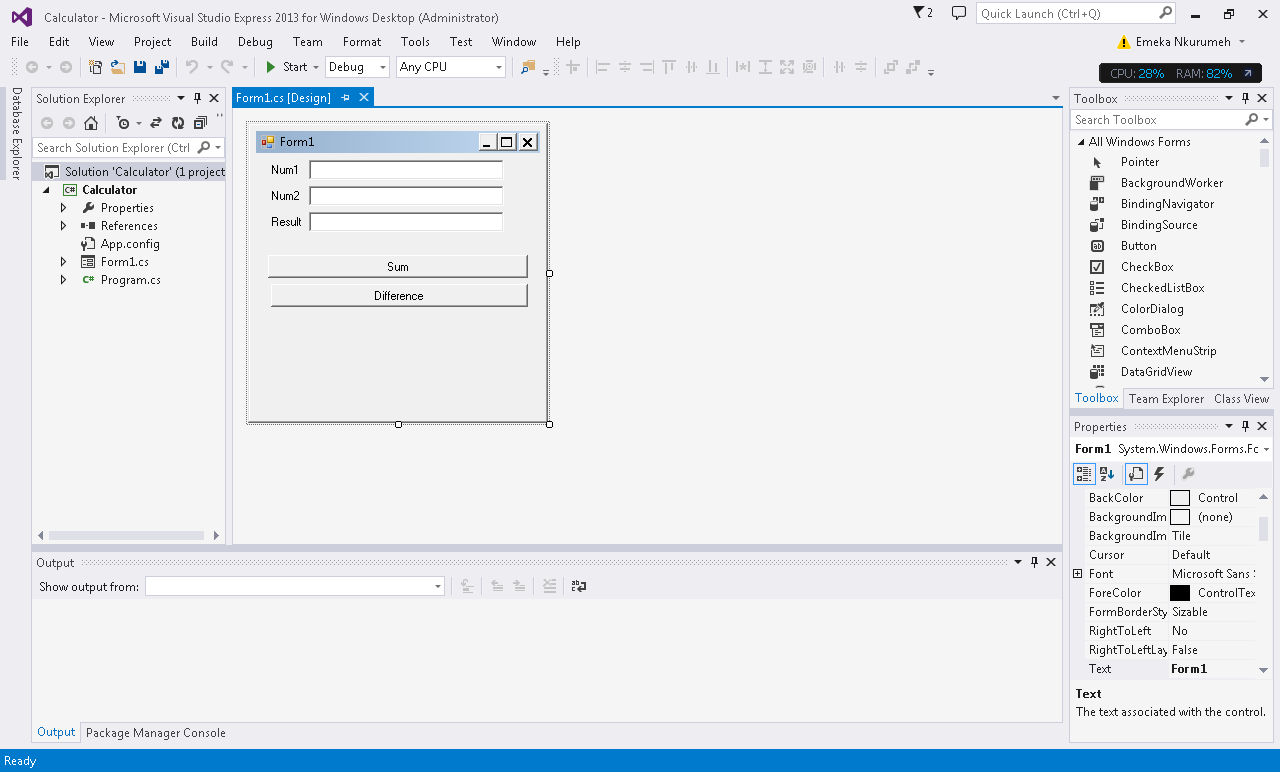Expand the Form1.cs node

click(63, 262)
